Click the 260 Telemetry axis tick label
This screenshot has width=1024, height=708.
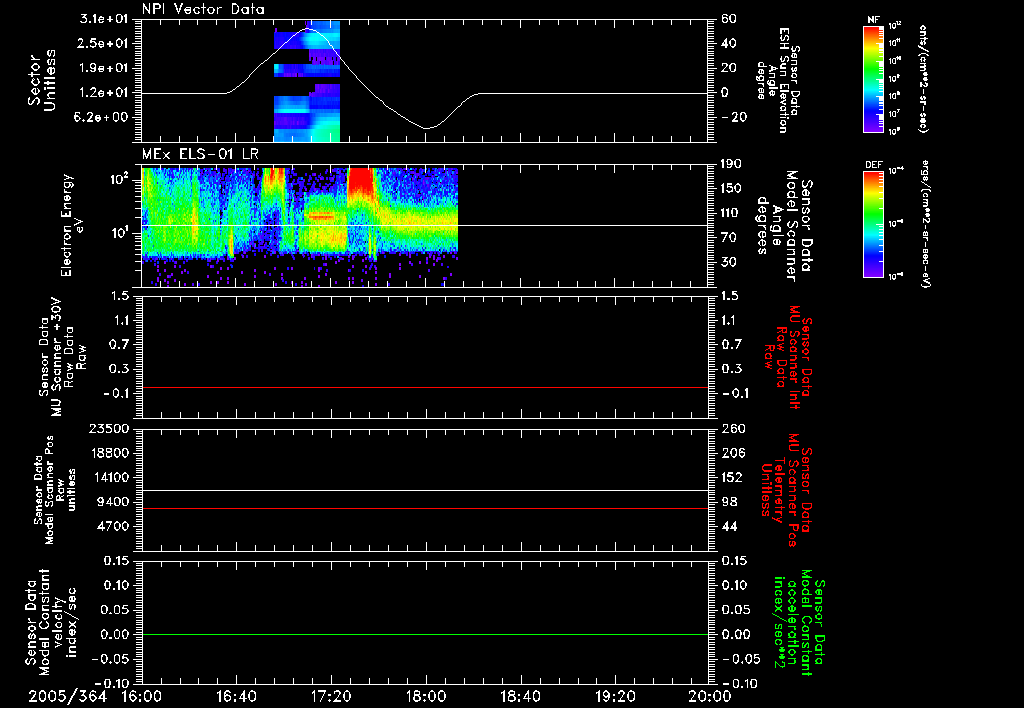click(x=733, y=428)
